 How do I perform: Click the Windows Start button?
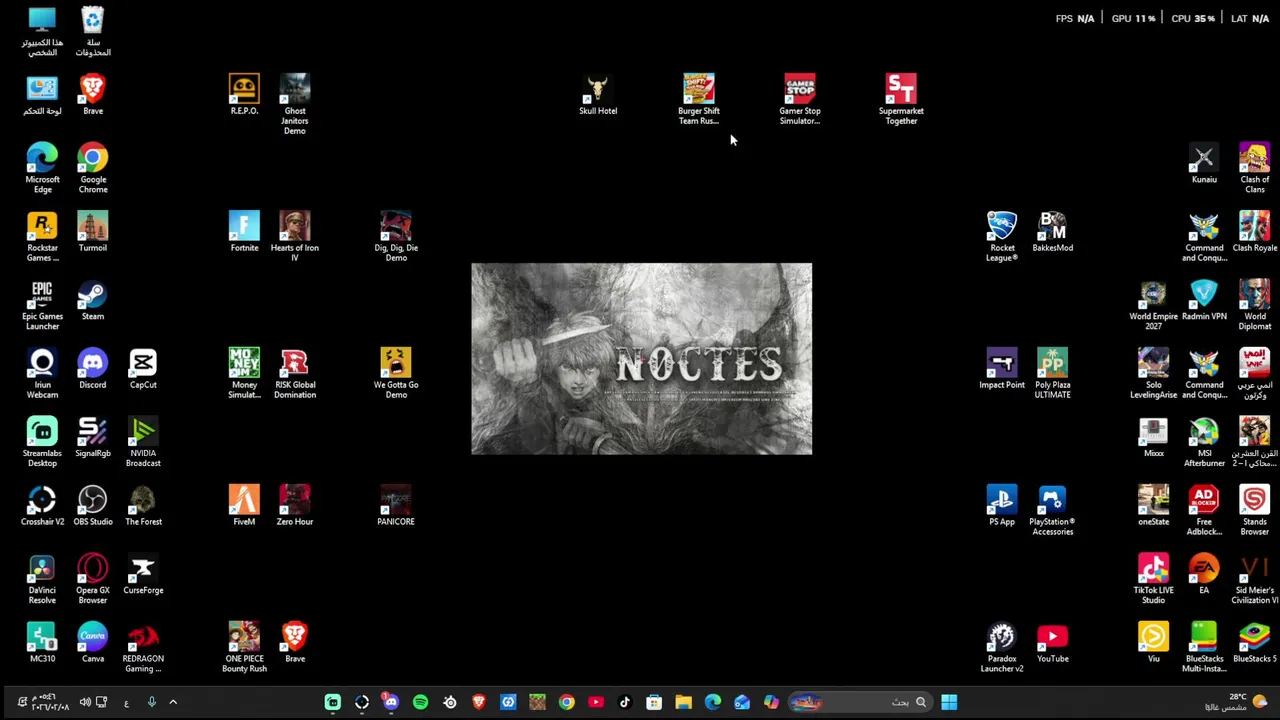pyautogui.click(x=949, y=702)
